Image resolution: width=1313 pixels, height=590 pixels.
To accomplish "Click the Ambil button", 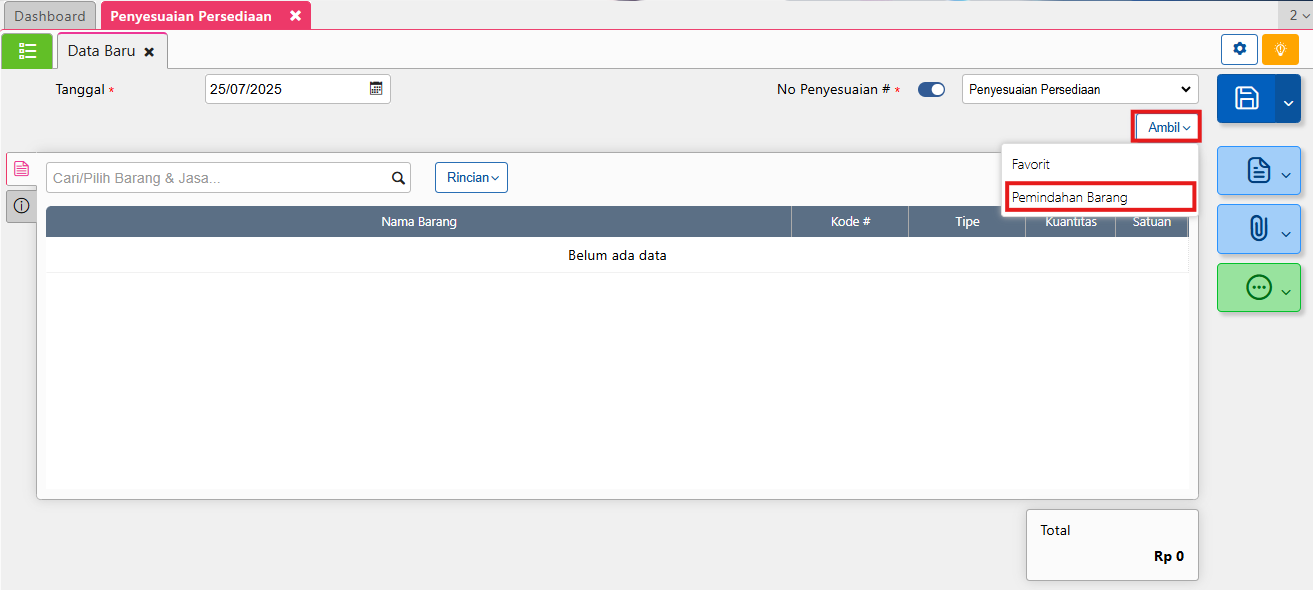I will pos(1167,127).
